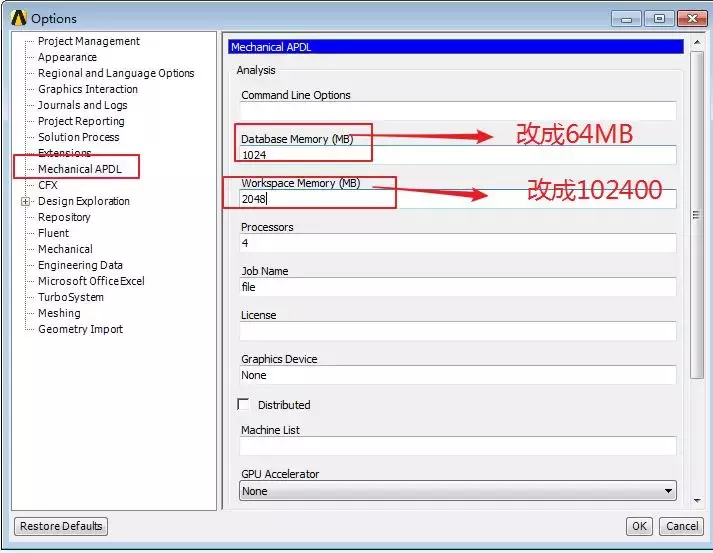This screenshot has height=553, width=713.
Task: Select Regional and Language Options
Action: (116, 73)
